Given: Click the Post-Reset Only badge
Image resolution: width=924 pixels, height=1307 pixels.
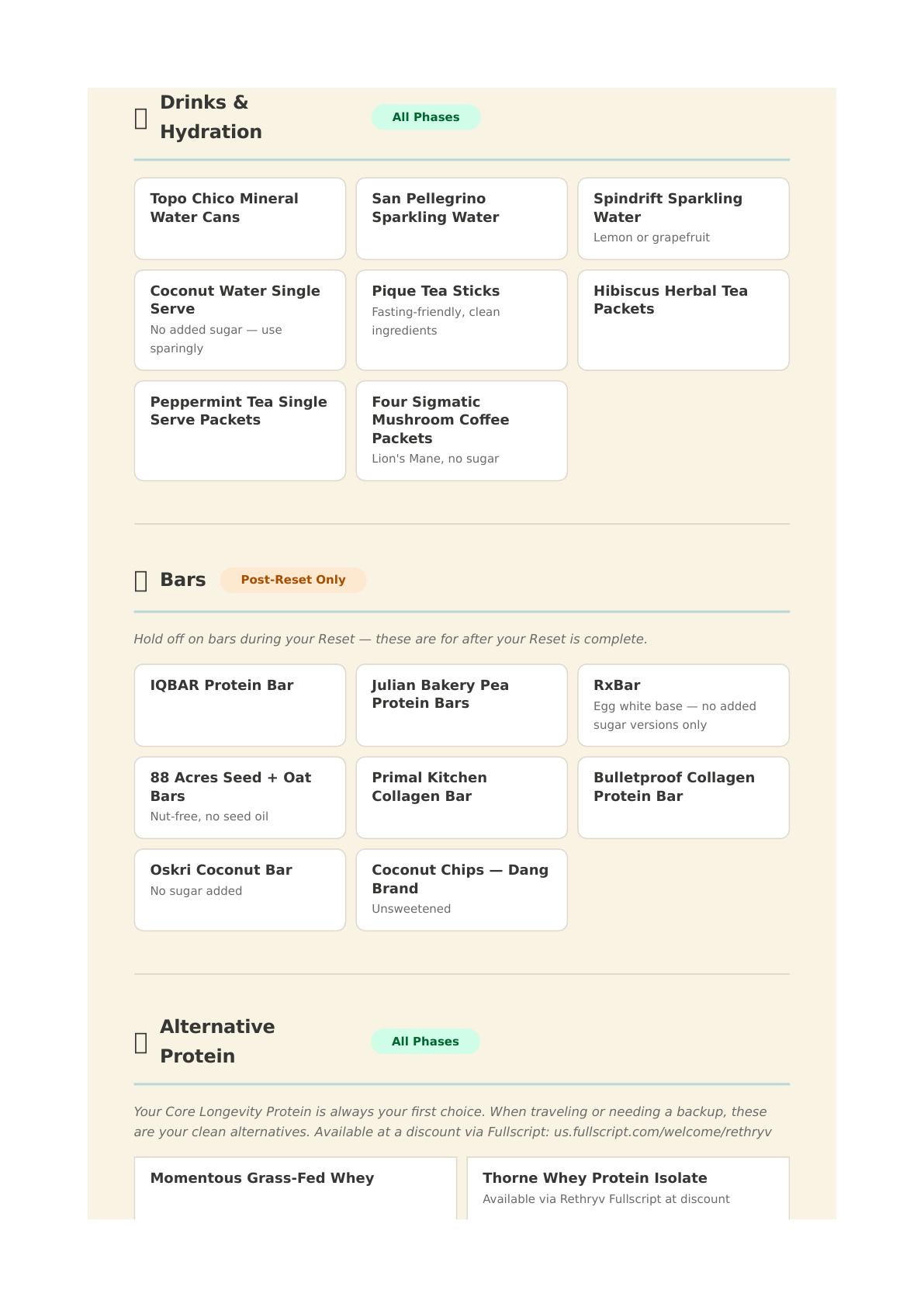Looking at the screenshot, I should [293, 580].
